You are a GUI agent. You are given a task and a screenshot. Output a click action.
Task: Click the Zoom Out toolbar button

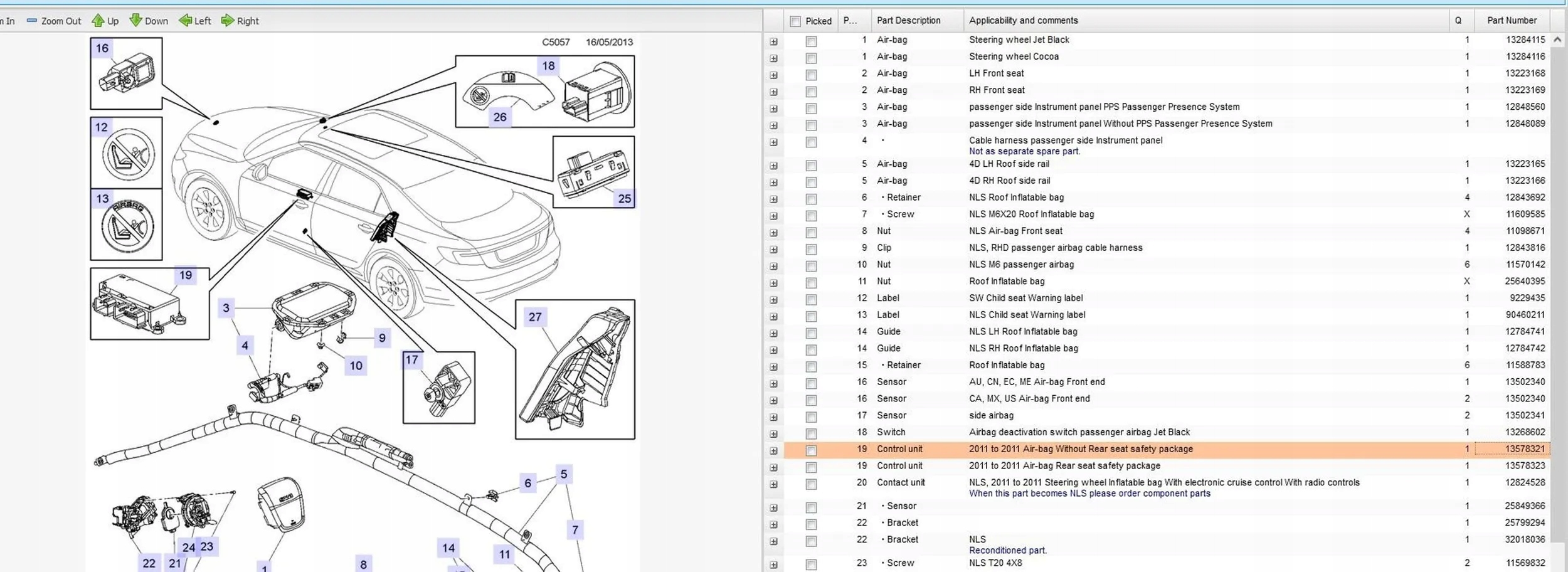point(54,21)
